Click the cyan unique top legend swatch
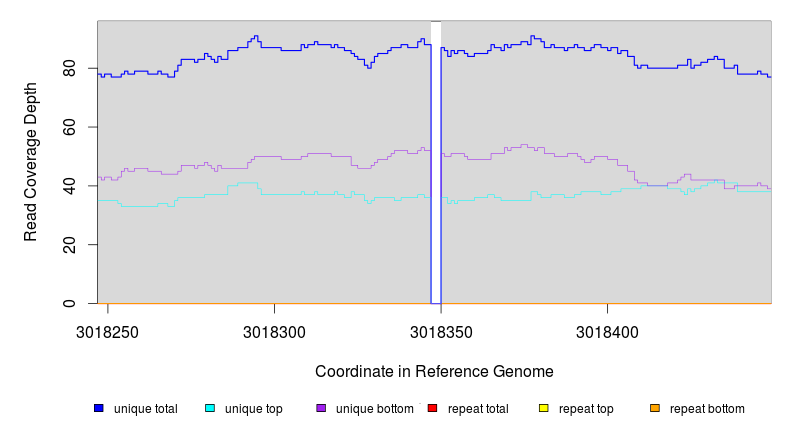 coord(210,408)
